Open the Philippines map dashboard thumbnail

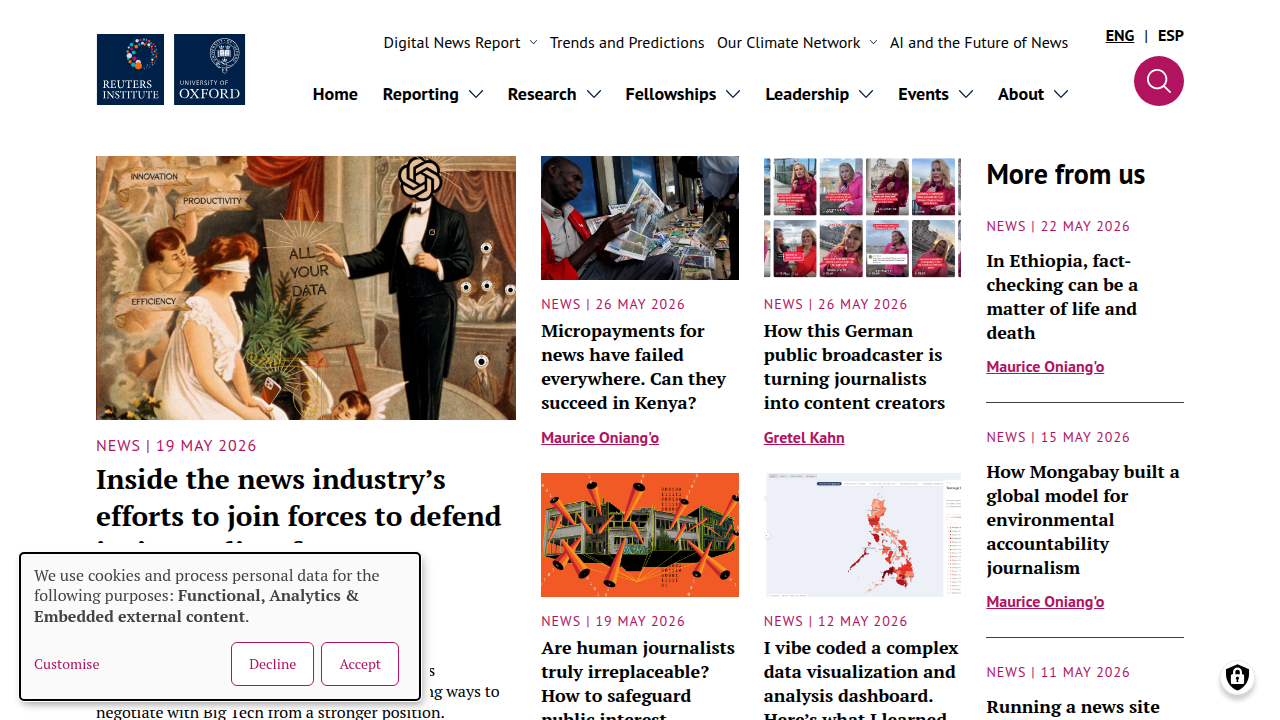(x=862, y=535)
